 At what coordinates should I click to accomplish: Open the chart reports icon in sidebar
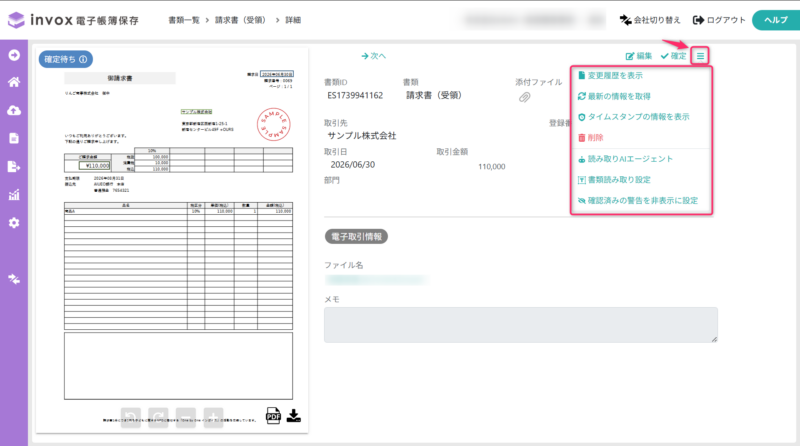14,194
